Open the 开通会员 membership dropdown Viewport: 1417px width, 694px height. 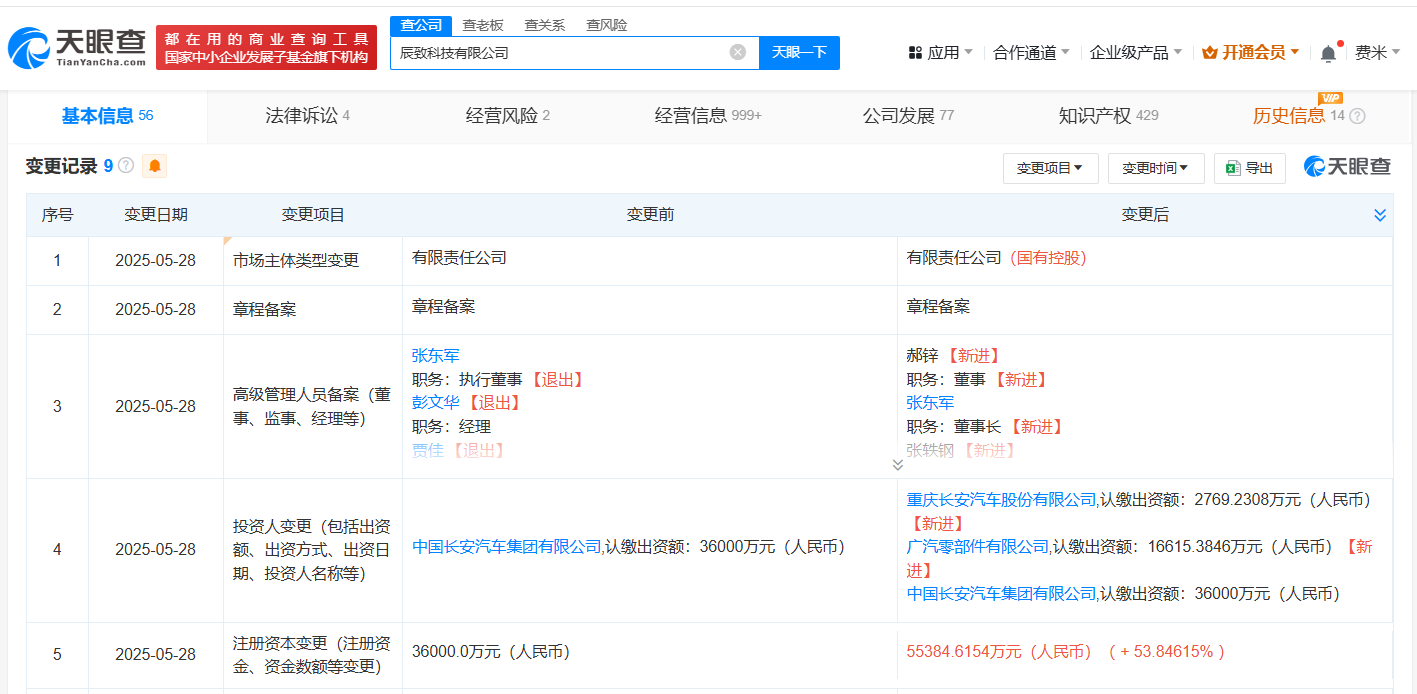tap(1250, 52)
